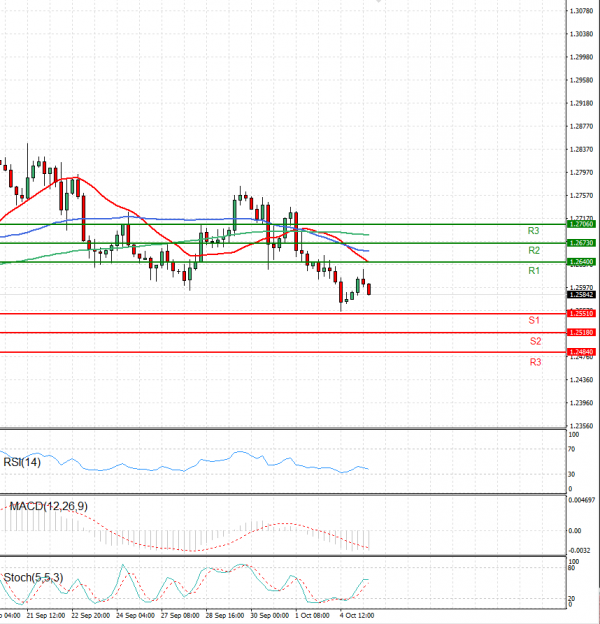The image size is (600, 624).
Task: Click the 28 Sep 16:00 time label
Action: [225, 615]
